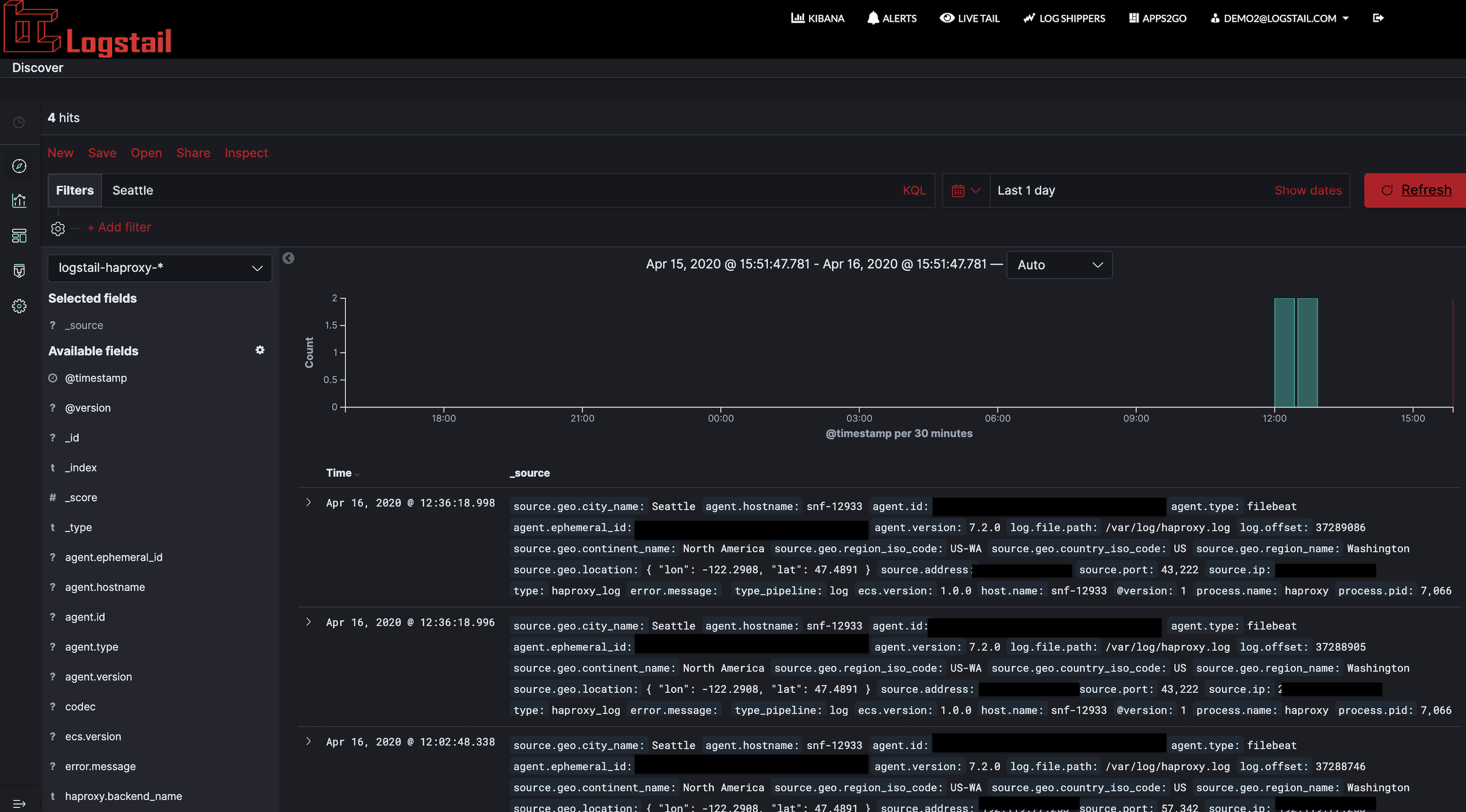Collapse the fields sidebar with arrow icon
The height and width of the screenshot is (812, 1466).
(289, 258)
